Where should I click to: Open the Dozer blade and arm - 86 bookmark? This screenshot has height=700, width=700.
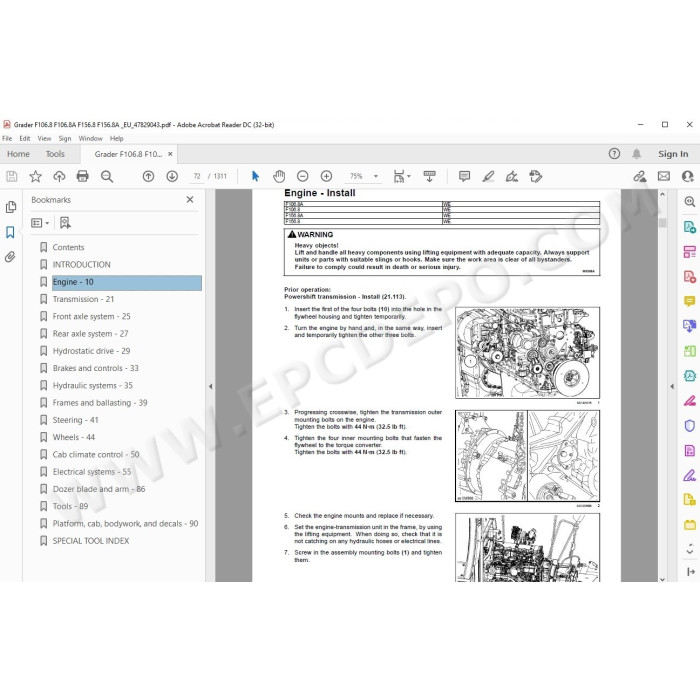click(99, 489)
